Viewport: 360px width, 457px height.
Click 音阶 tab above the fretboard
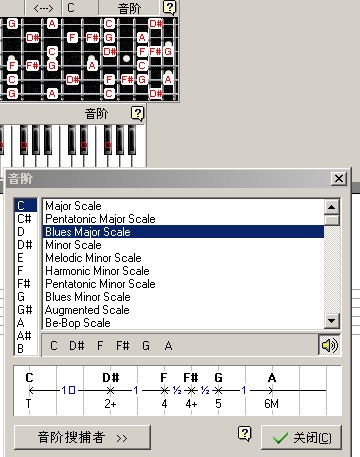click(x=129, y=8)
